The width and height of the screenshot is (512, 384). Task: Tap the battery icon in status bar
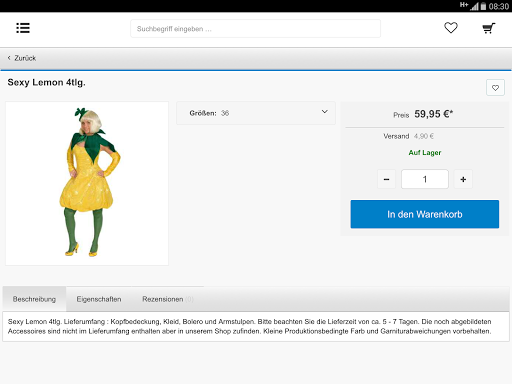483,6
